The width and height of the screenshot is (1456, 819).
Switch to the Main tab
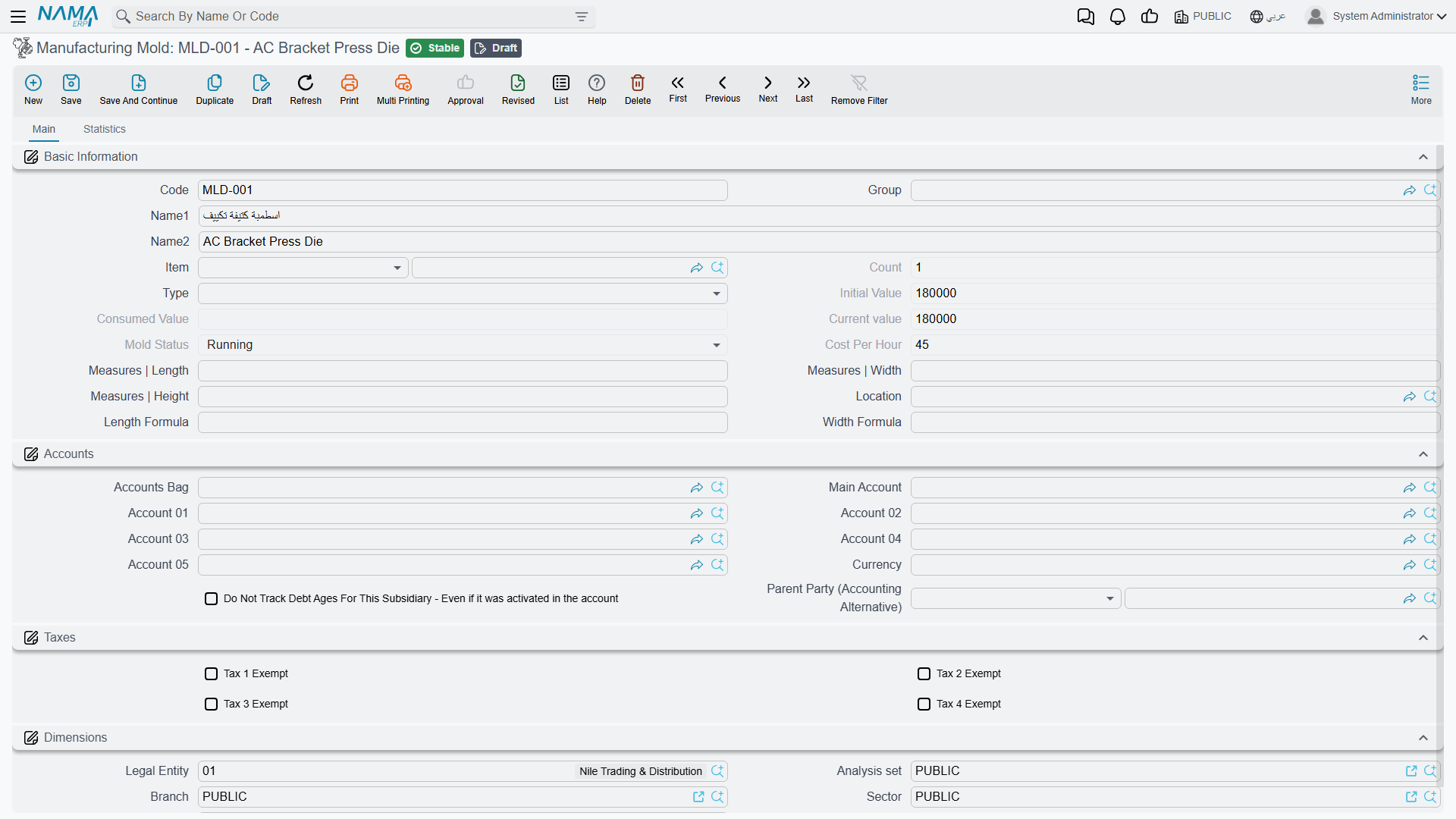pos(44,130)
